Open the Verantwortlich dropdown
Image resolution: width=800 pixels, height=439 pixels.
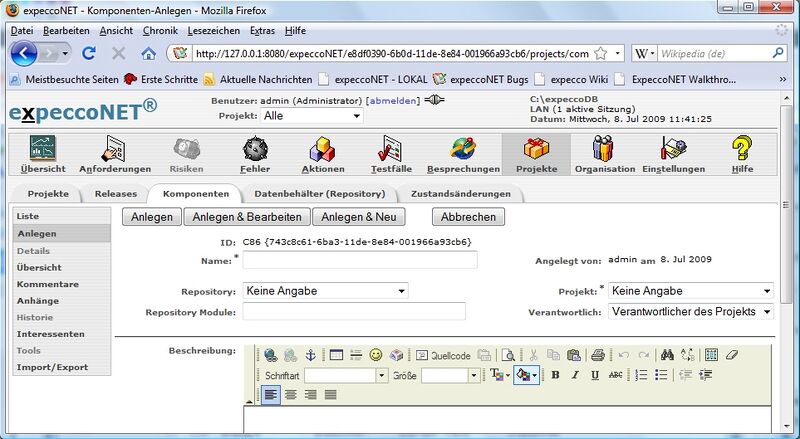tap(691, 311)
